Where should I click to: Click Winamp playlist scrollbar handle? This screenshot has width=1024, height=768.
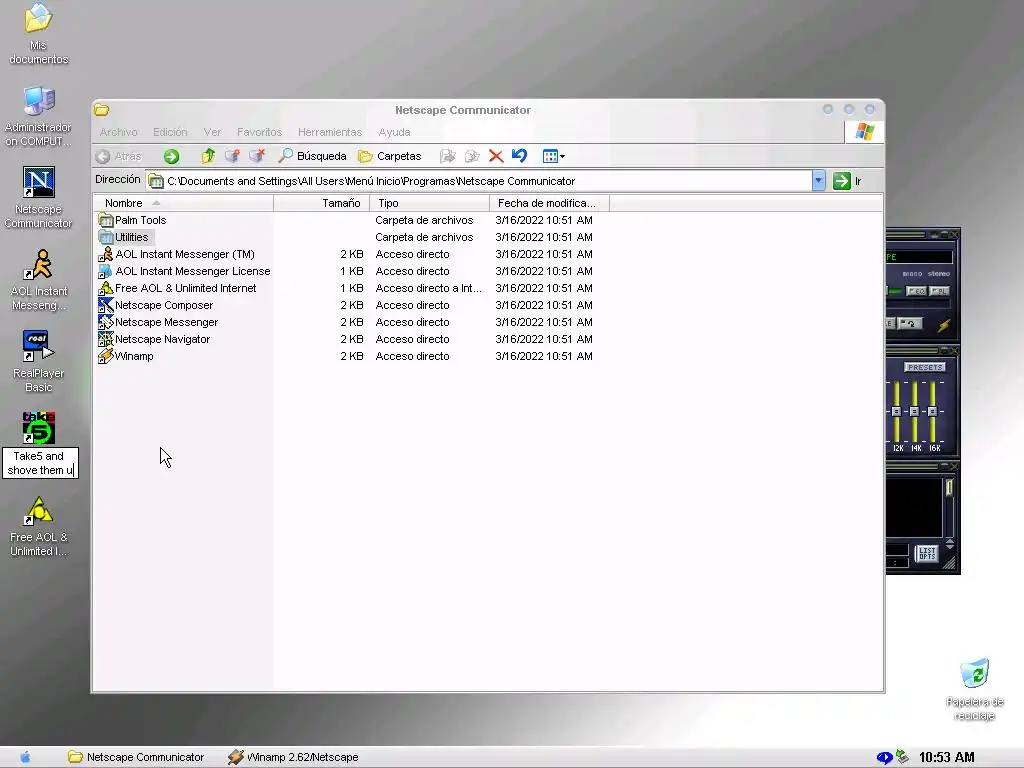click(949, 487)
